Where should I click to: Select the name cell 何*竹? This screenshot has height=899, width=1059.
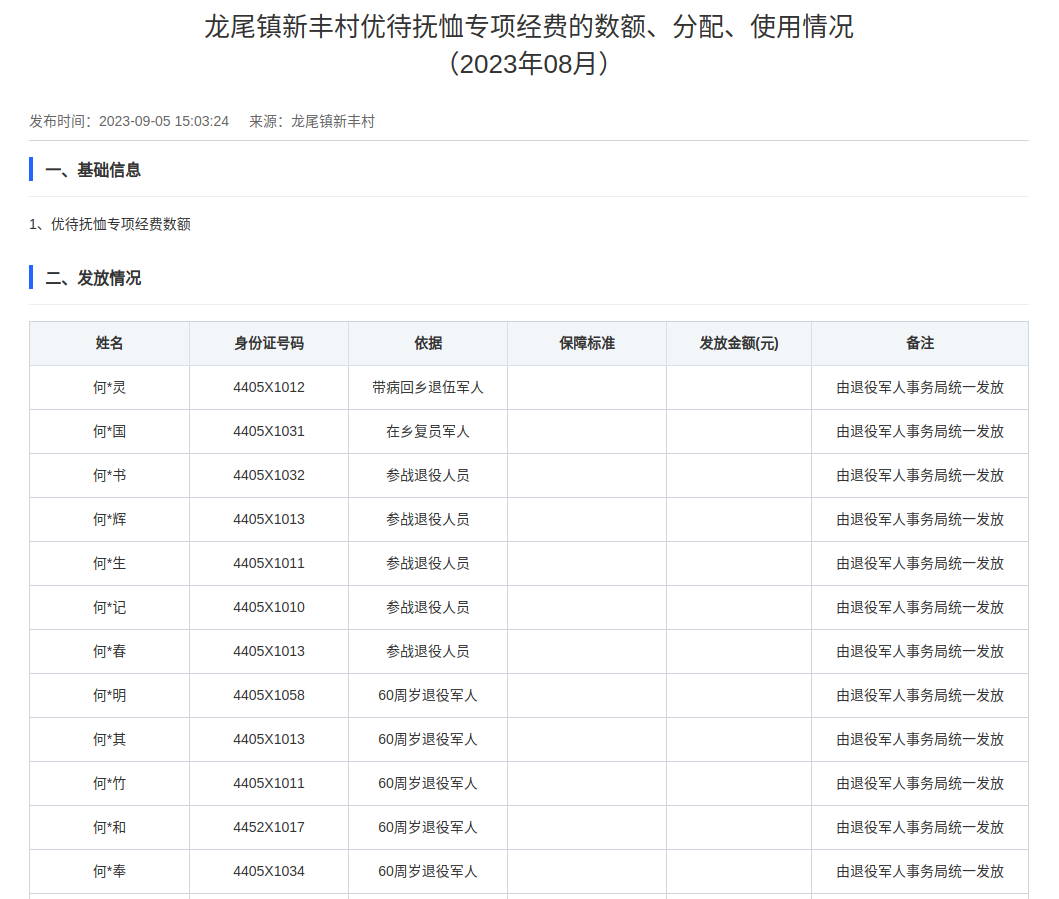(109, 784)
